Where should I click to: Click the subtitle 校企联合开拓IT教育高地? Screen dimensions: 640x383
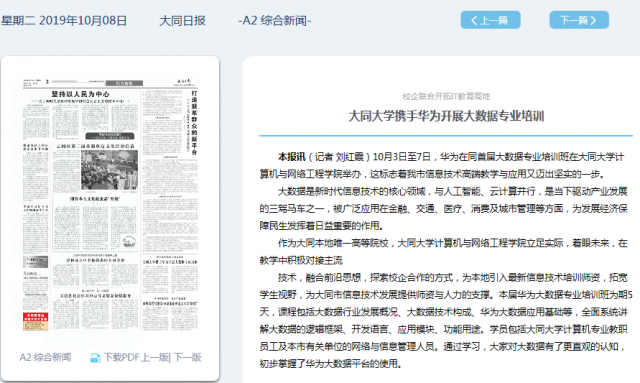[446, 96]
